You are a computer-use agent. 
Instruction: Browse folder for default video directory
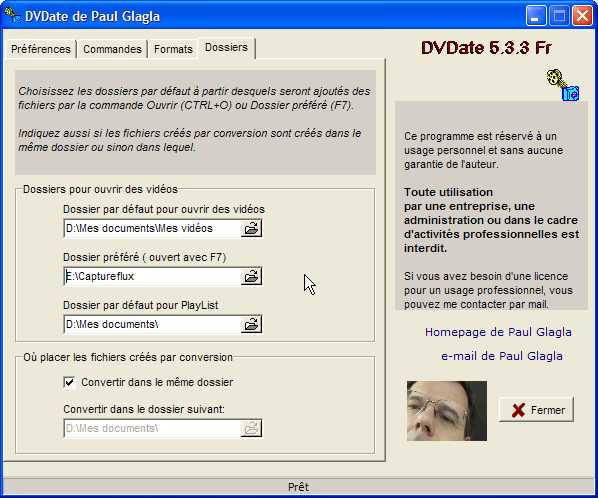pos(251,228)
